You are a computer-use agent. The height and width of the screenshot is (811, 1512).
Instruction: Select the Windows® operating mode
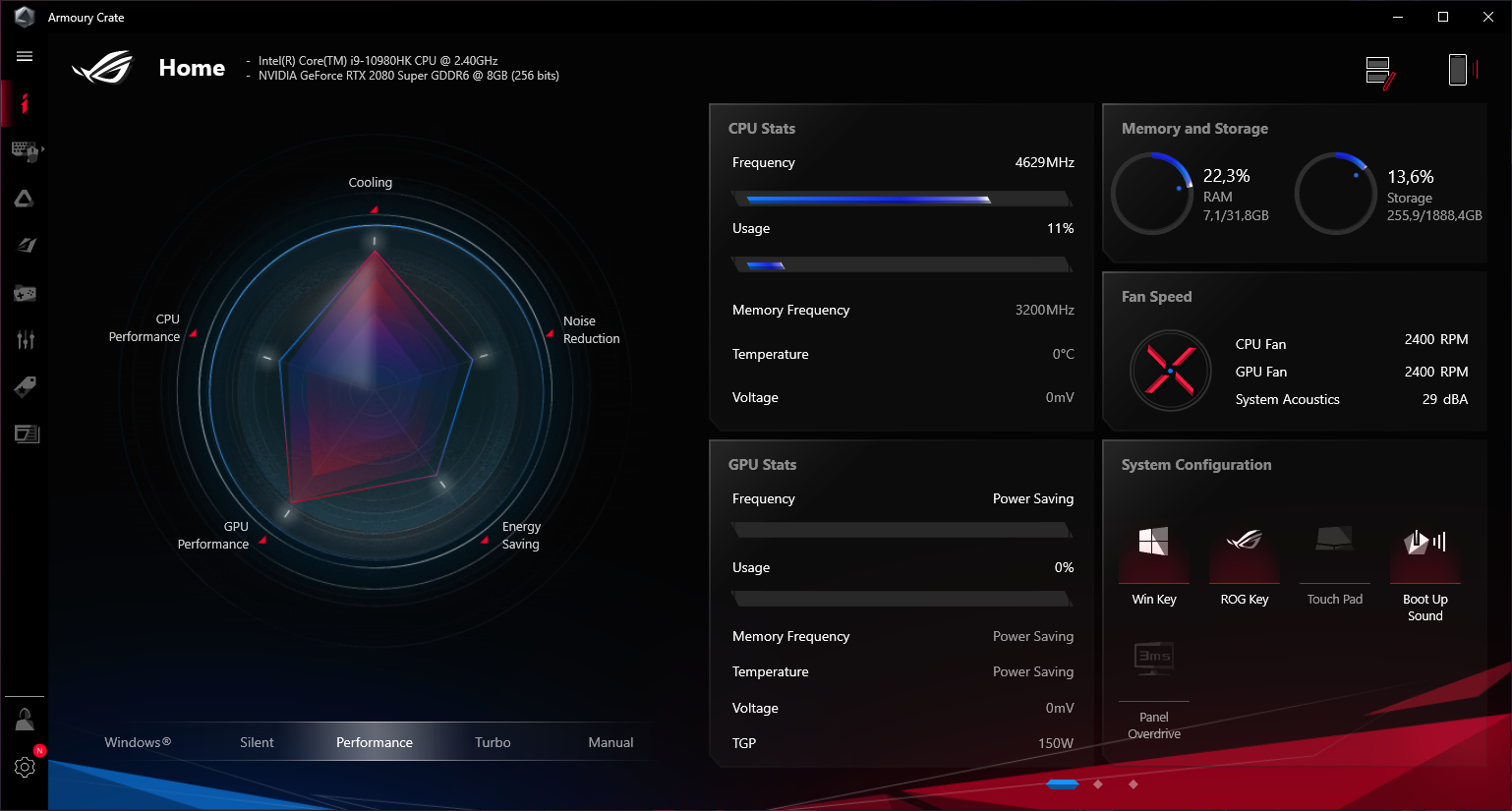pos(138,742)
